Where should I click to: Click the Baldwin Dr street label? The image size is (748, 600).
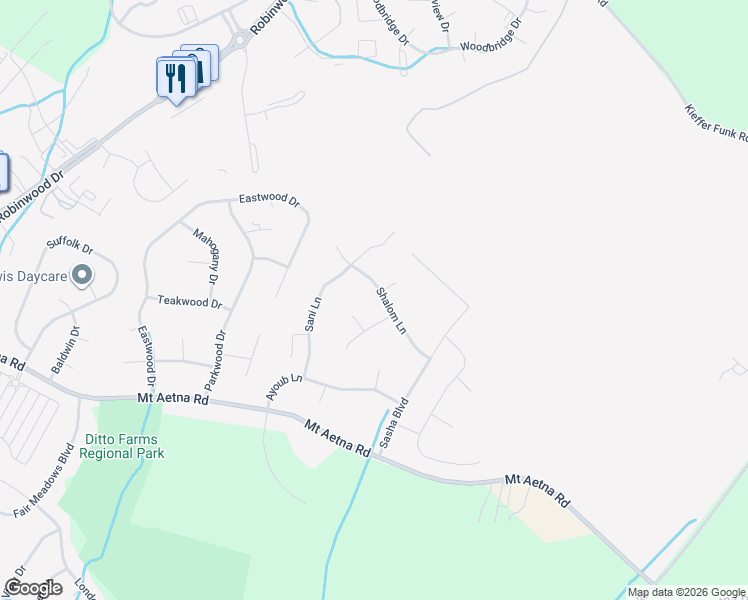tap(65, 350)
